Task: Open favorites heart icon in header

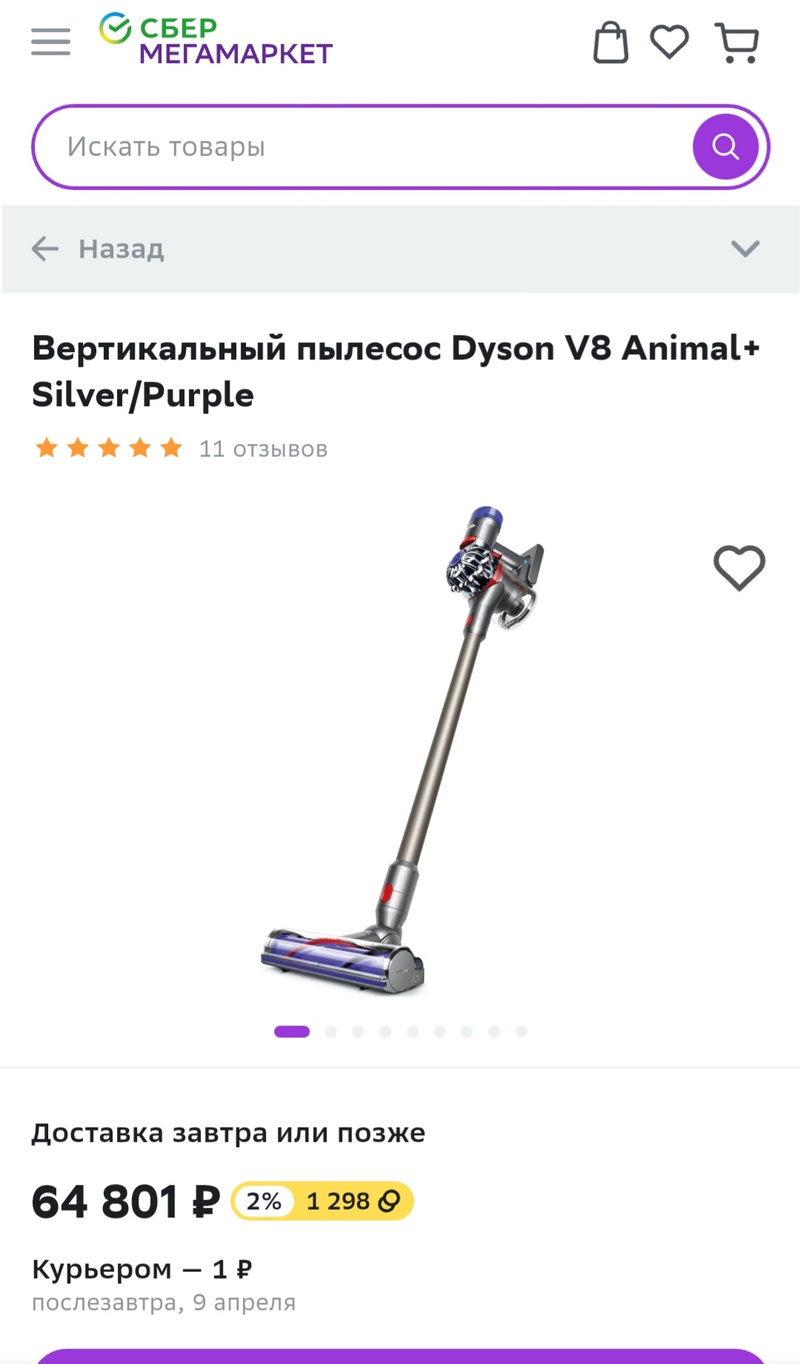Action: pyautogui.click(x=669, y=42)
